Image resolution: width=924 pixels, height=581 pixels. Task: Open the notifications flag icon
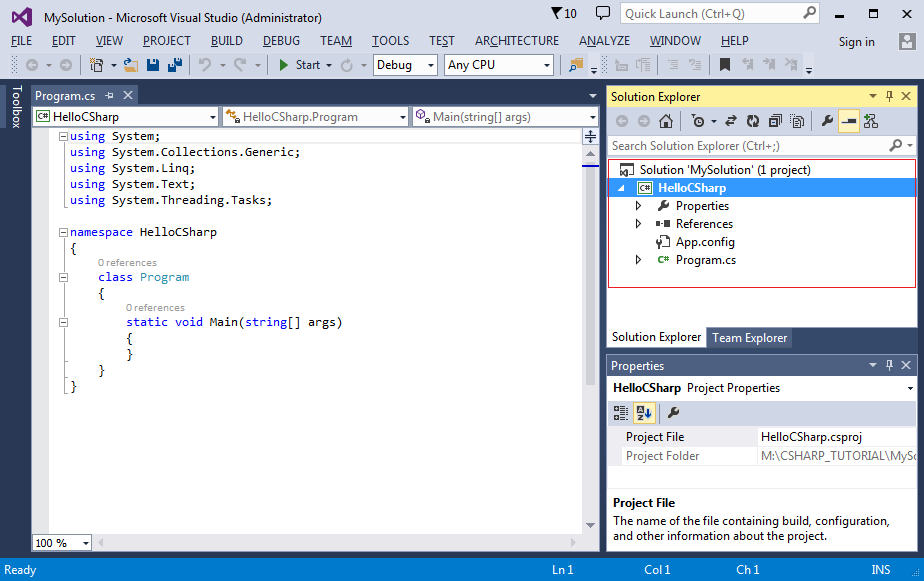click(557, 13)
